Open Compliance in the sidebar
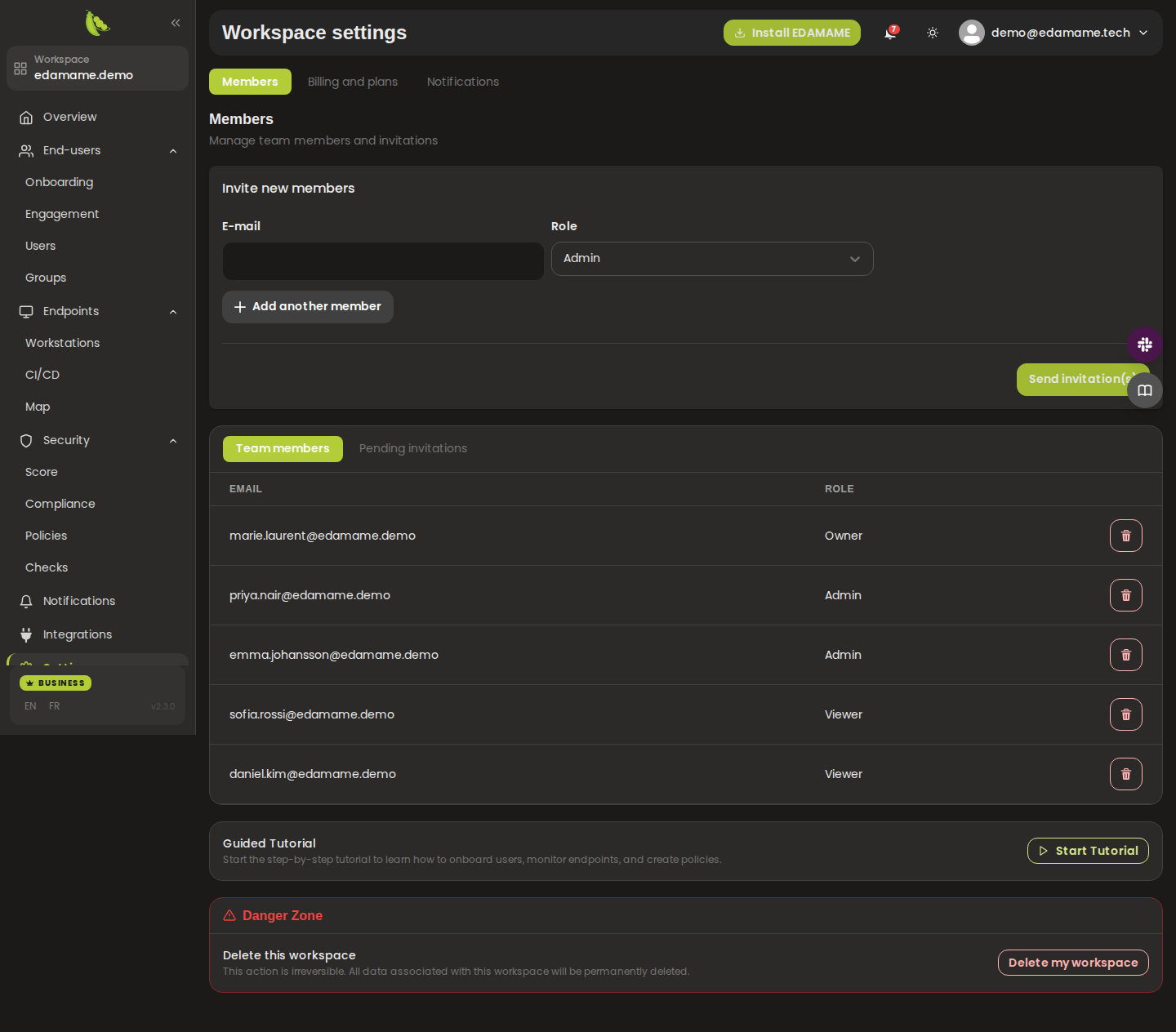 [60, 504]
